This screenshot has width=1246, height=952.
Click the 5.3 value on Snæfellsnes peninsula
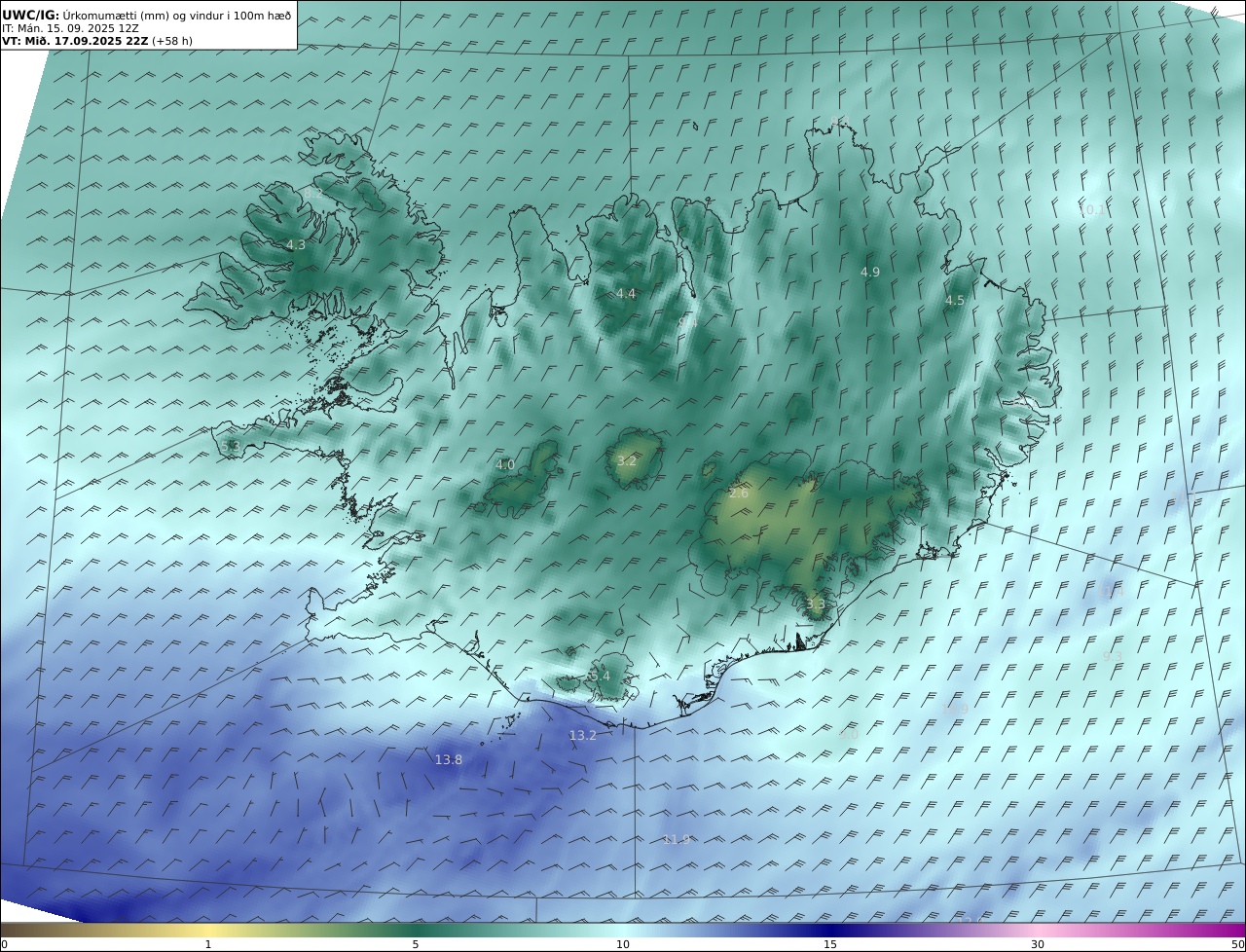click(x=230, y=447)
